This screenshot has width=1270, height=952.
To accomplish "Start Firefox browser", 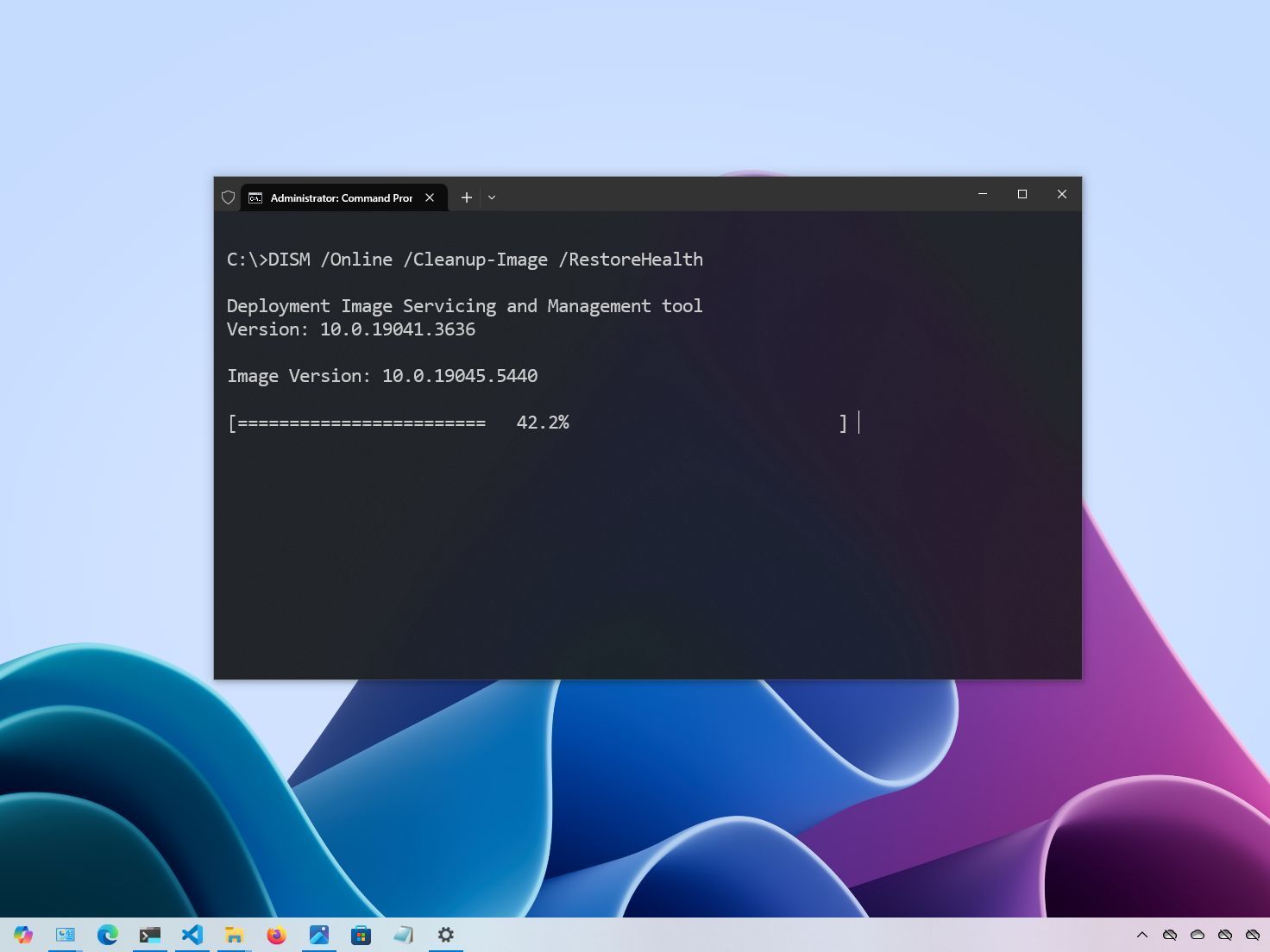I will [275, 935].
